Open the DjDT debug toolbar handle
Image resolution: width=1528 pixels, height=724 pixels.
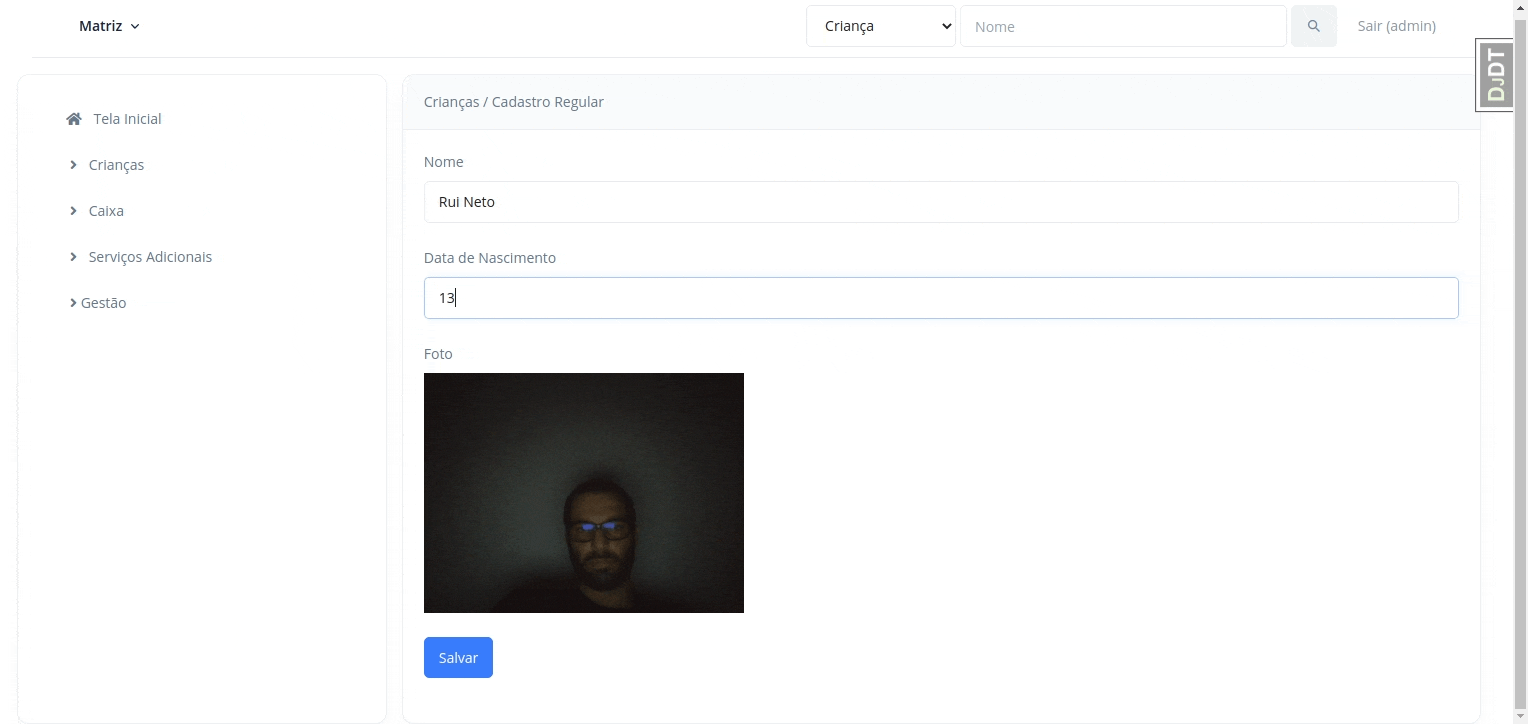tap(1495, 75)
